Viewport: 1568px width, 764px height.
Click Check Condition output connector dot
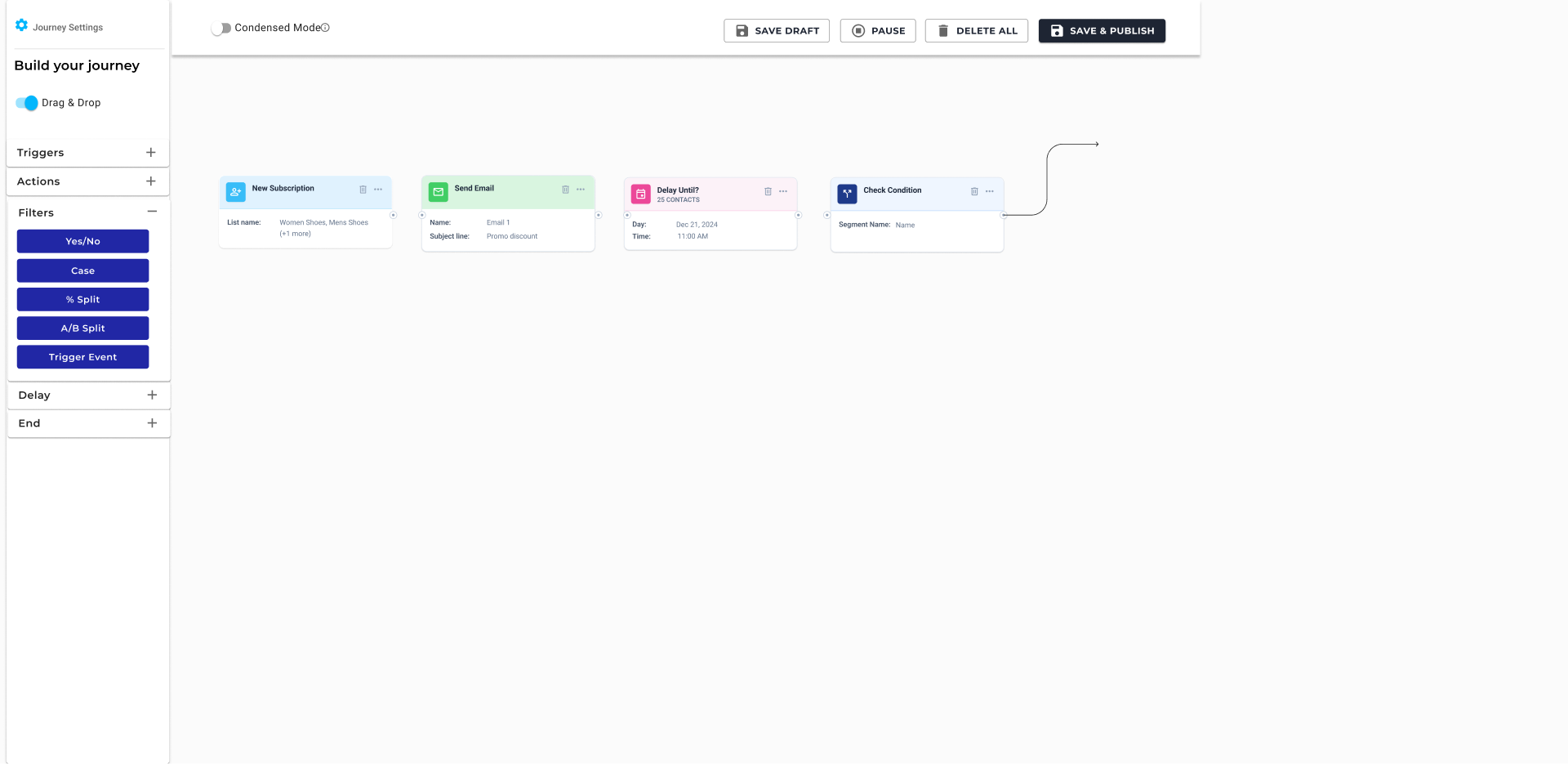1004,215
